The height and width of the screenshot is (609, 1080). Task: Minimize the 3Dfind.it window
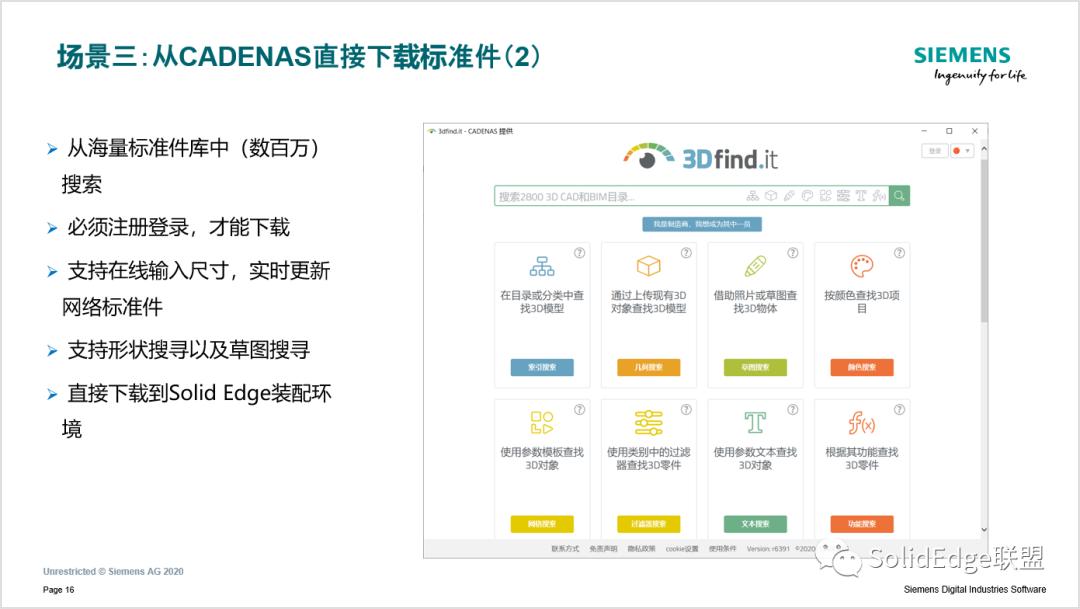pos(924,131)
